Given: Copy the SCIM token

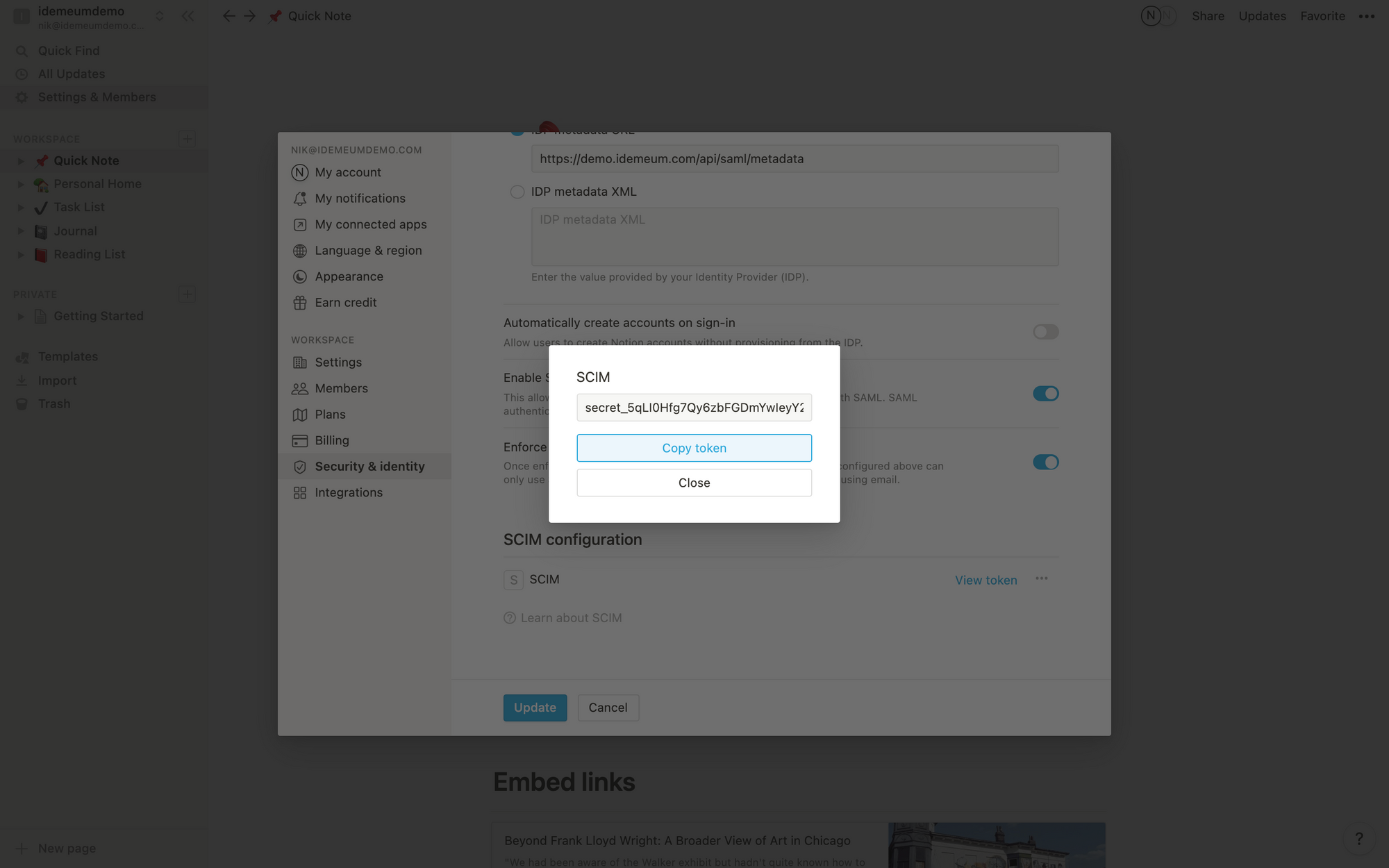Looking at the screenshot, I should [694, 448].
